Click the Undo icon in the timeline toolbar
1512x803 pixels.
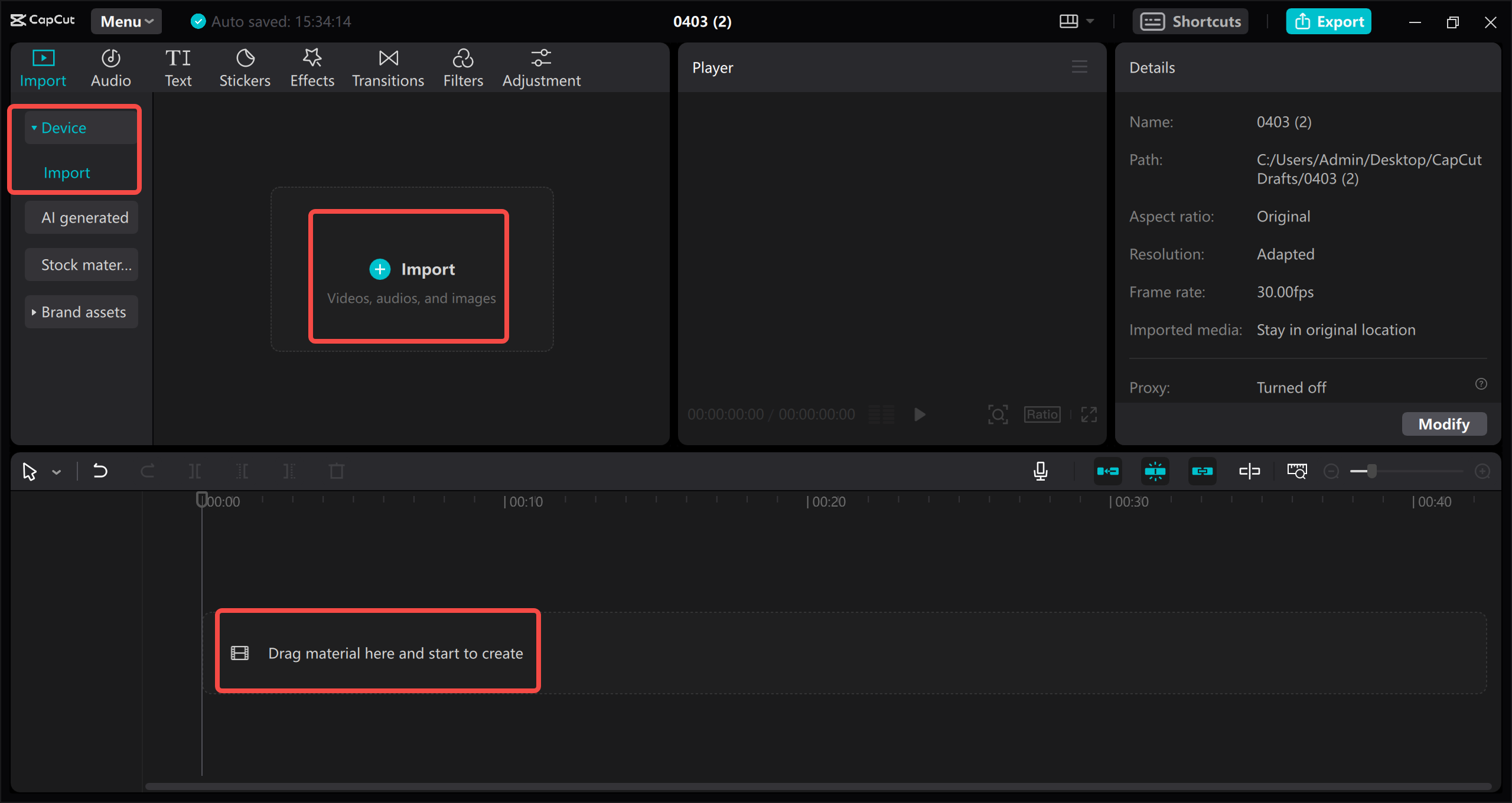point(100,471)
